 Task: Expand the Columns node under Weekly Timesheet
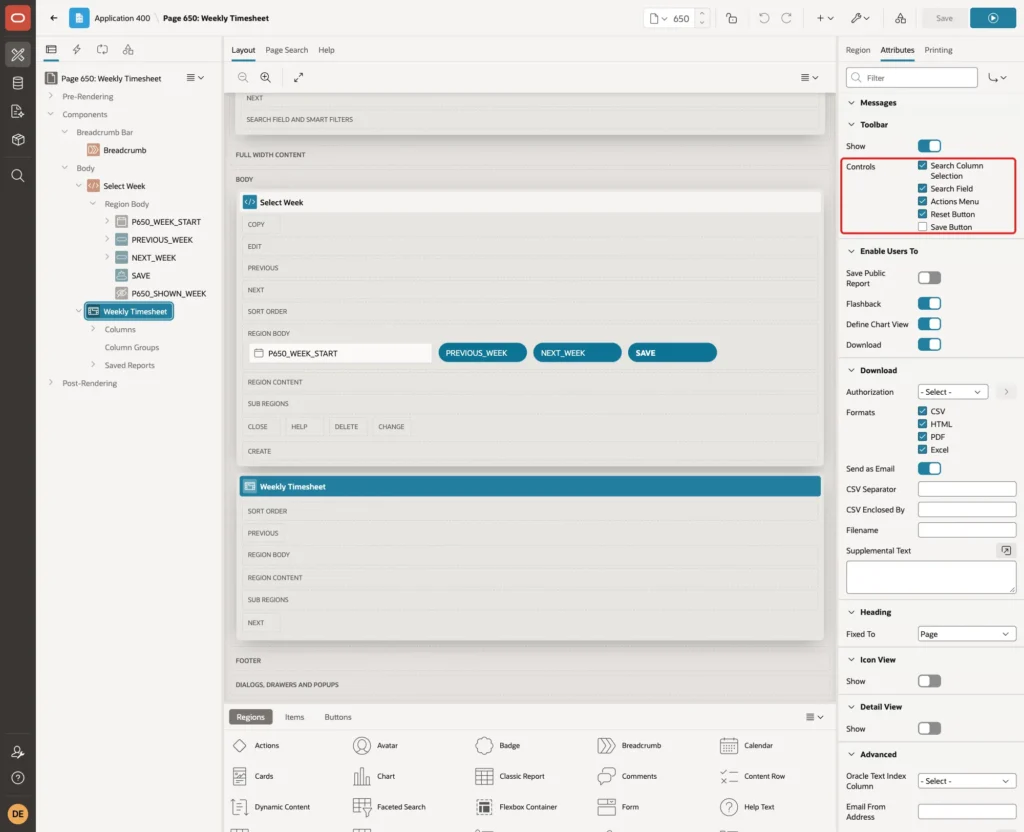tap(93, 329)
